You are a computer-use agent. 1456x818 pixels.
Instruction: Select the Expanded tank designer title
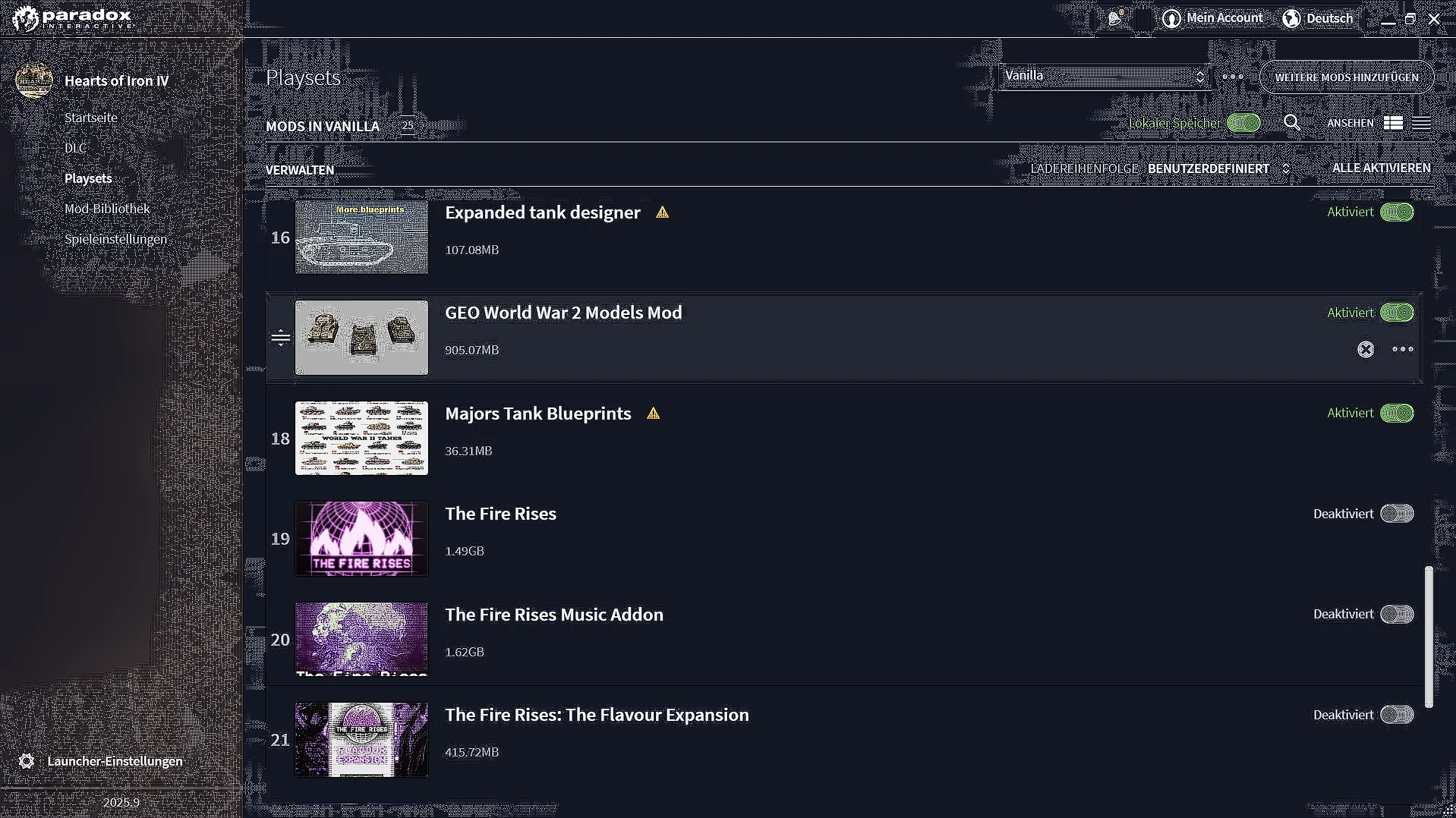click(543, 212)
